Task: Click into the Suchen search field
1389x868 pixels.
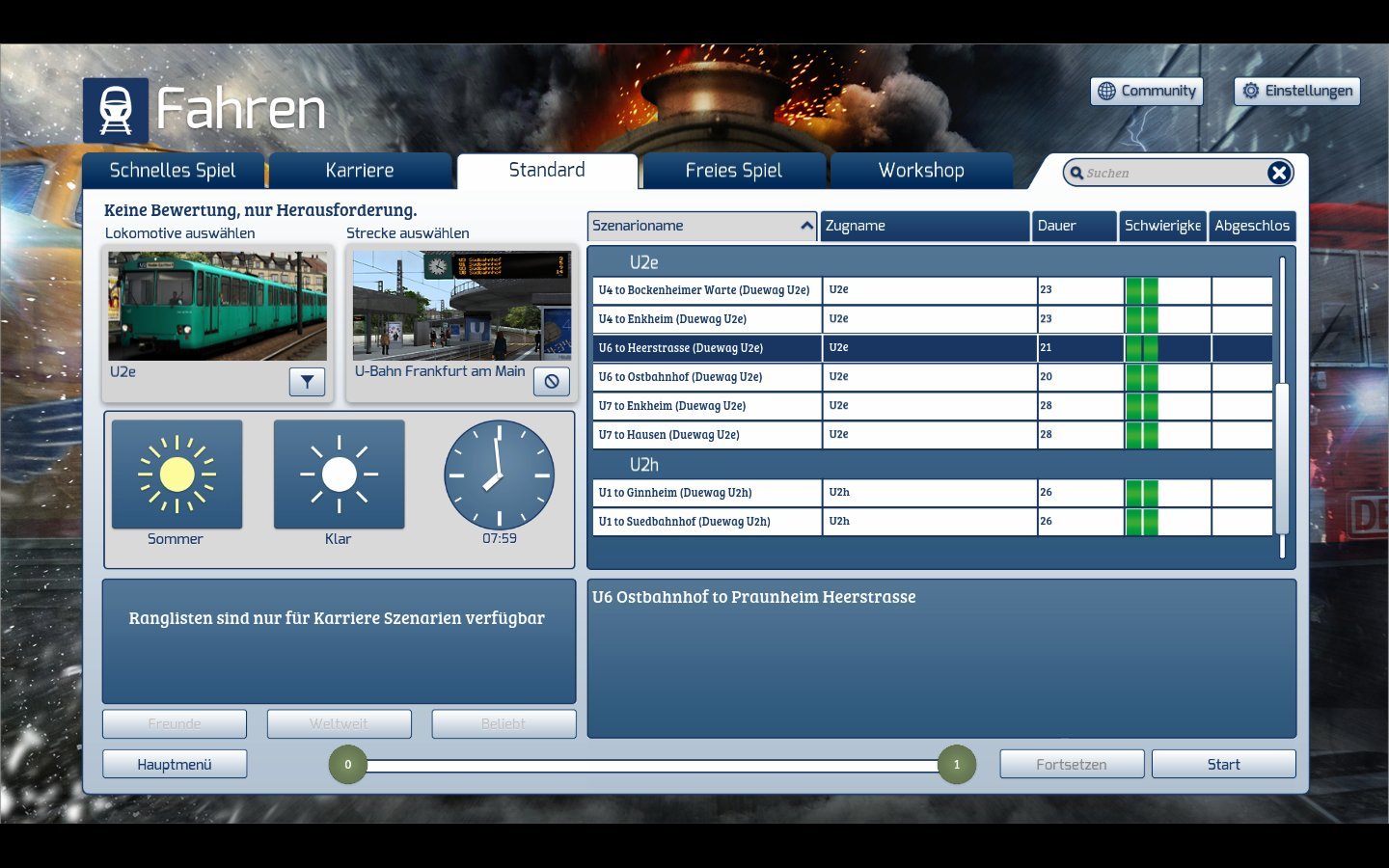Action: click(1172, 174)
